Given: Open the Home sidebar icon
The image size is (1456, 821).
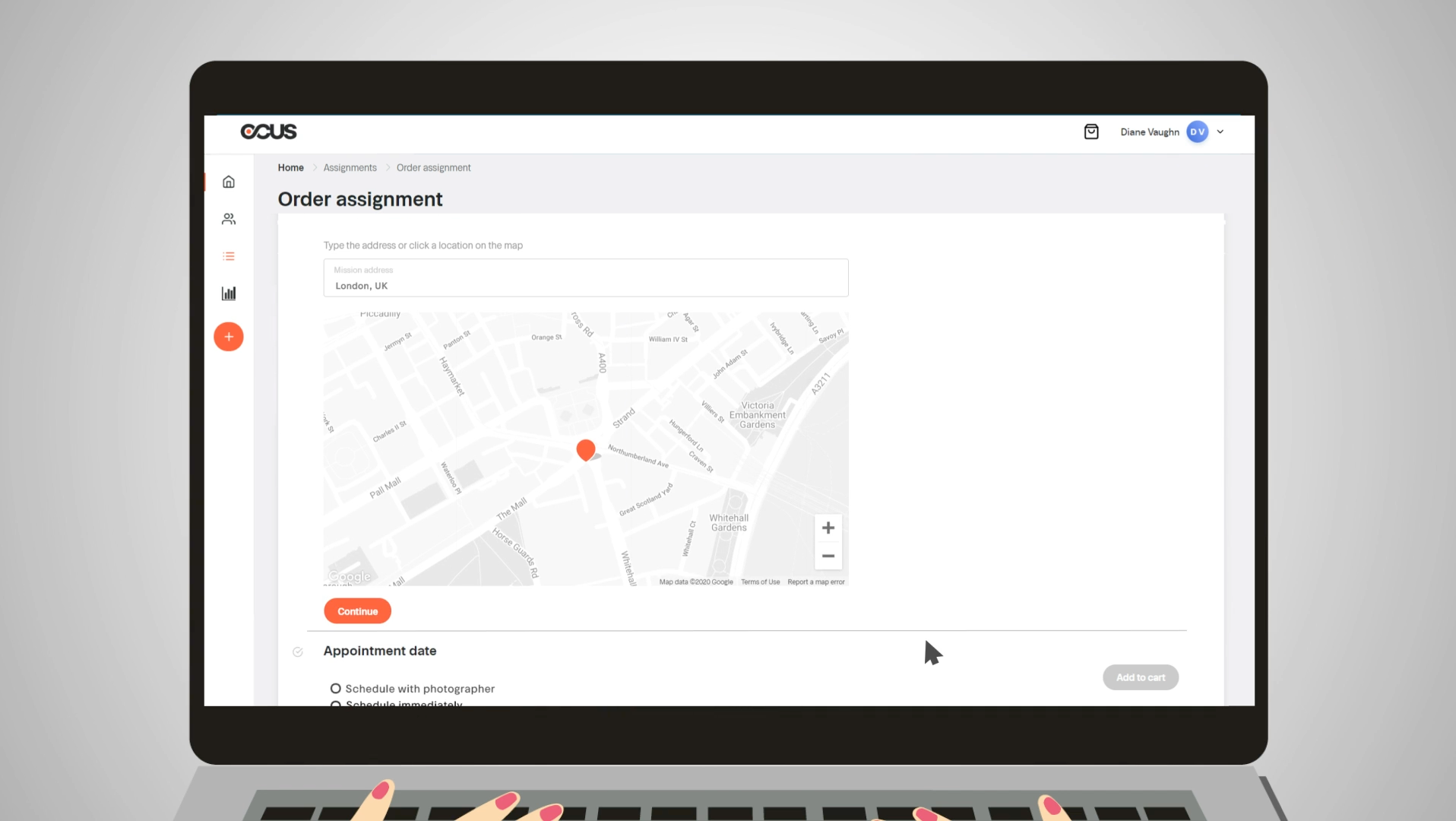Looking at the screenshot, I should tap(229, 182).
